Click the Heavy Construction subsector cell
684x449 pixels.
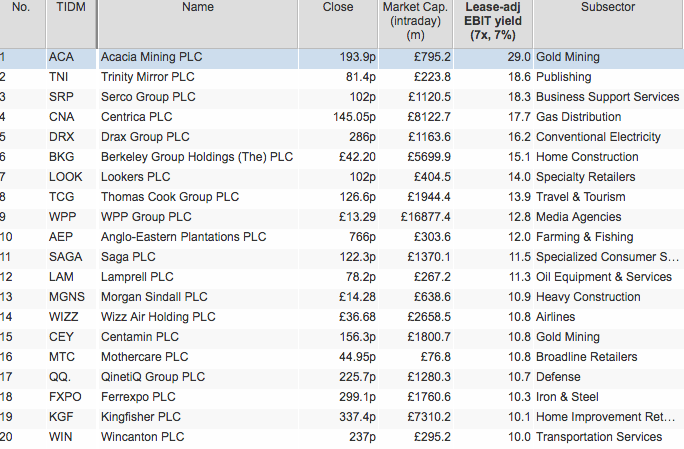click(x=588, y=298)
